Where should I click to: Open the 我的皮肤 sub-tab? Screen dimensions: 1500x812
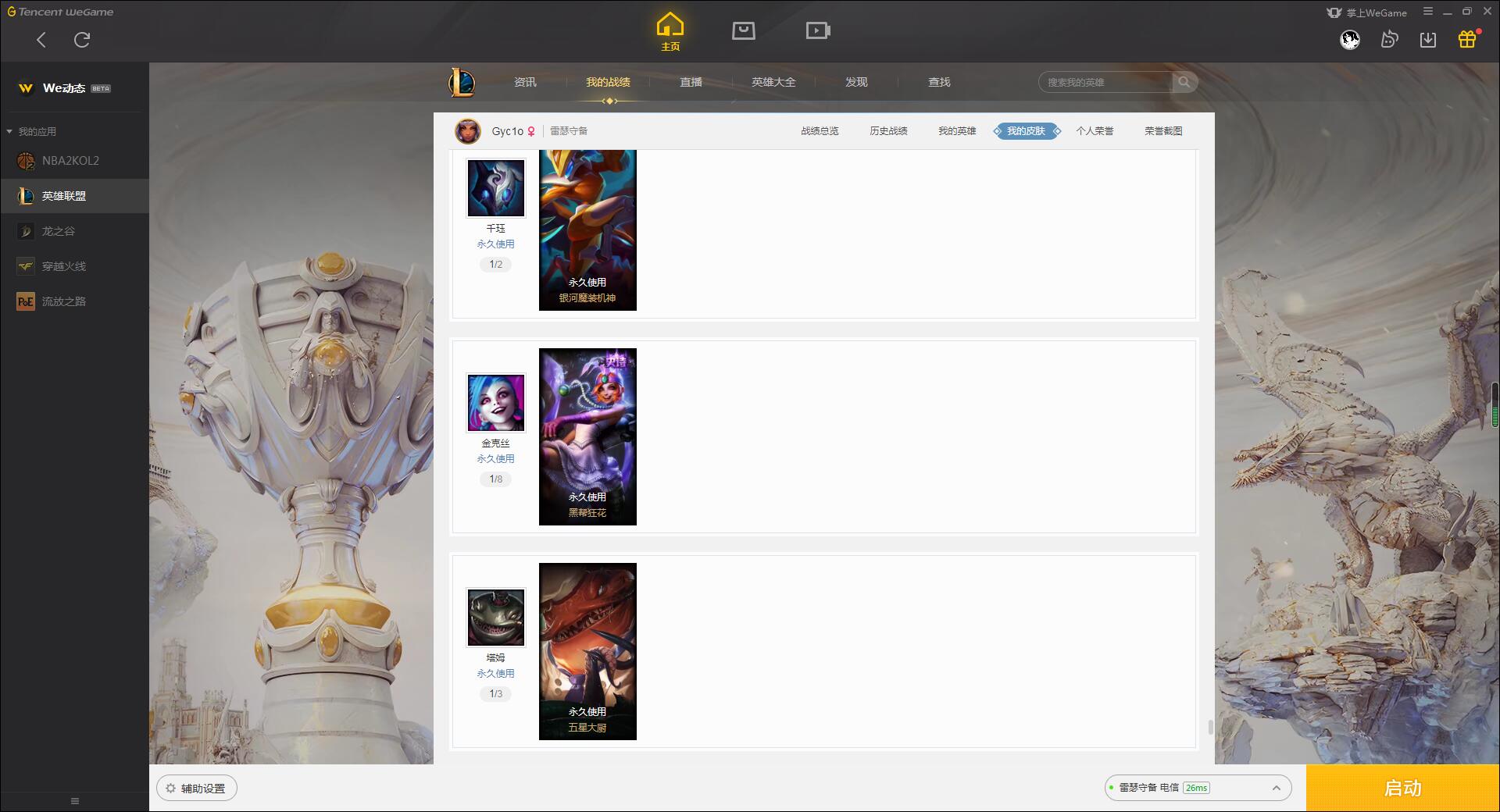[1027, 131]
